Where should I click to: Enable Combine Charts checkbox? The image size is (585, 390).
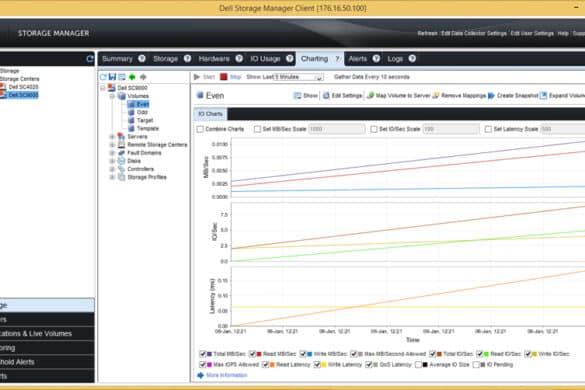tap(200, 129)
